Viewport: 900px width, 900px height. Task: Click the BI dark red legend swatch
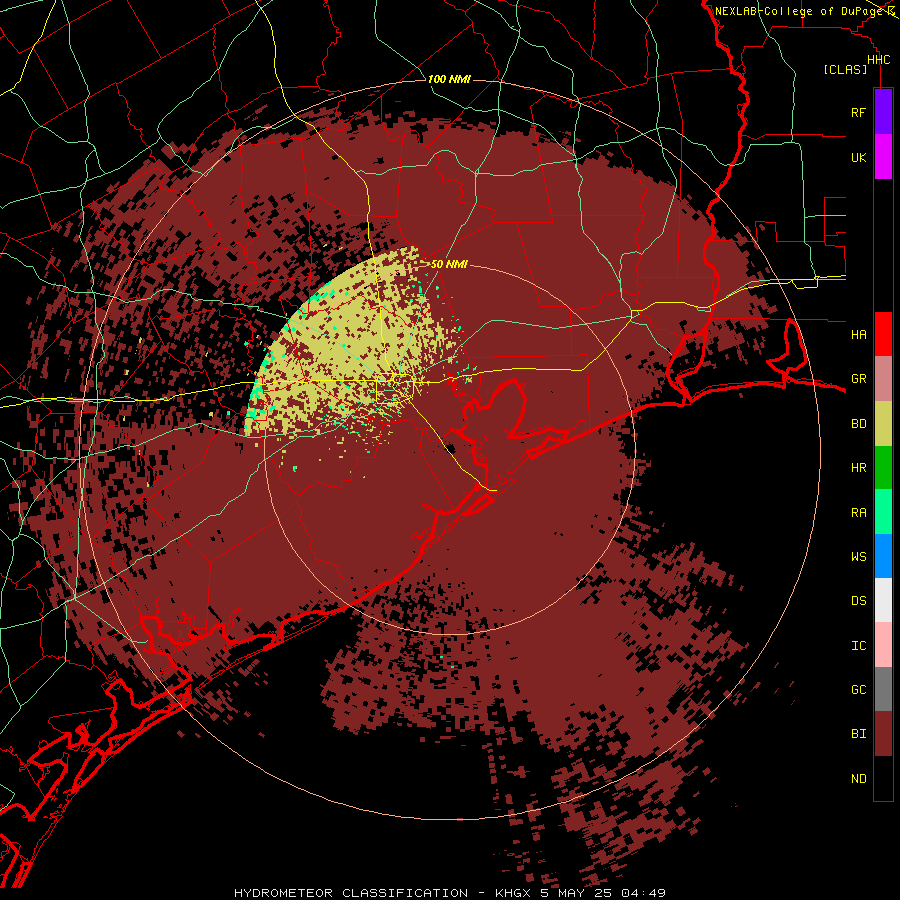(x=883, y=734)
